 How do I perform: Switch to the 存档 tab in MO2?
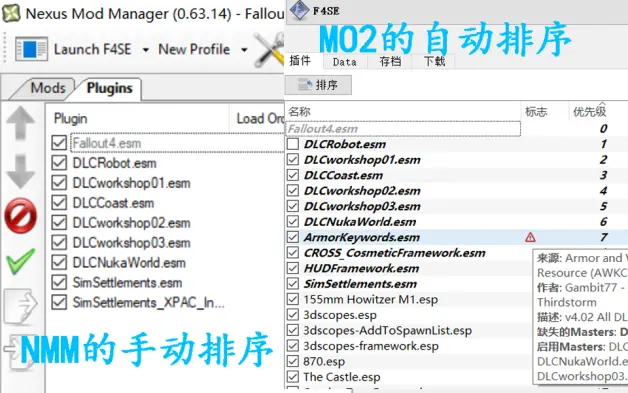coord(390,62)
